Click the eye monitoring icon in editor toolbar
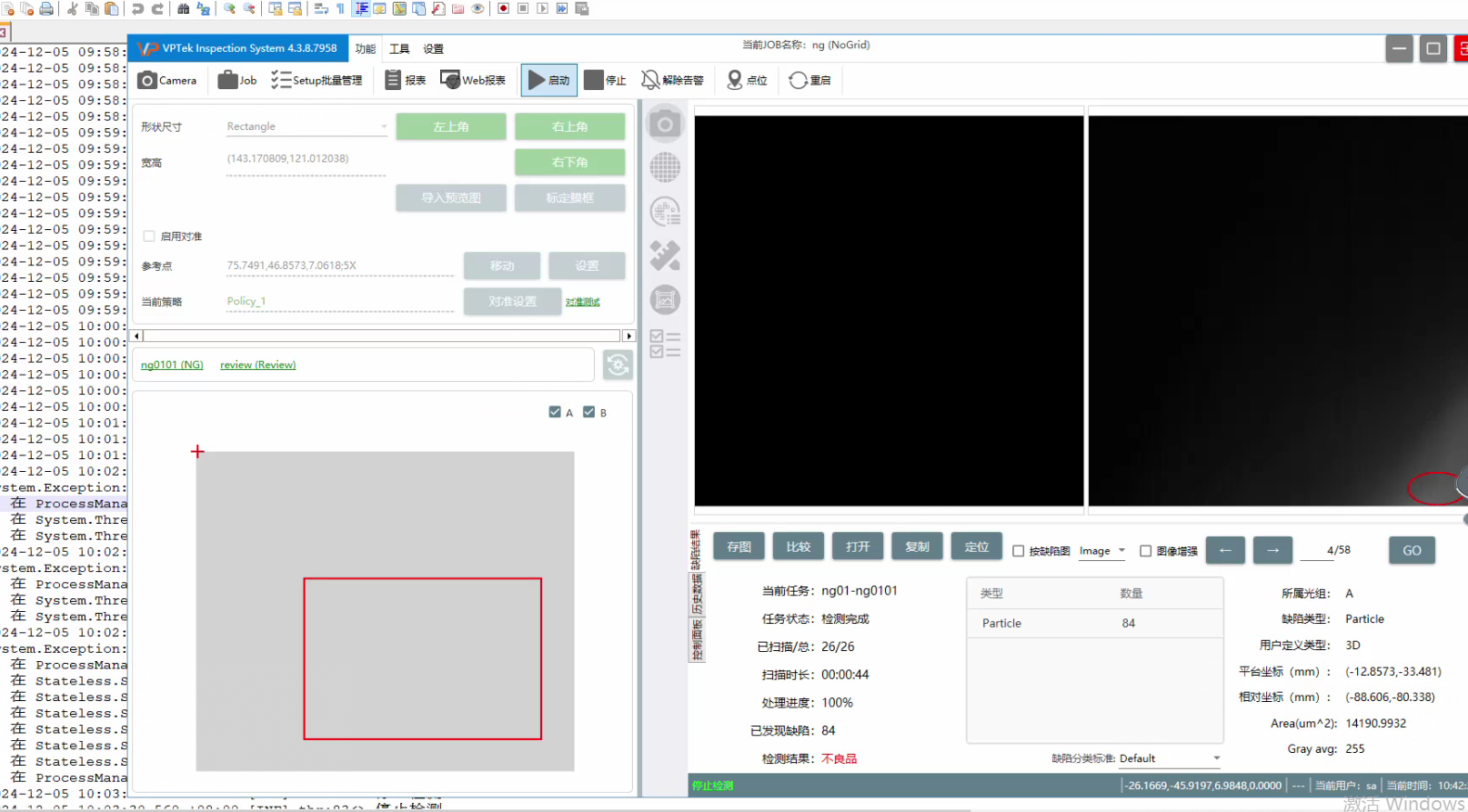Screen dimensions: 1468x812 click(478, 8)
